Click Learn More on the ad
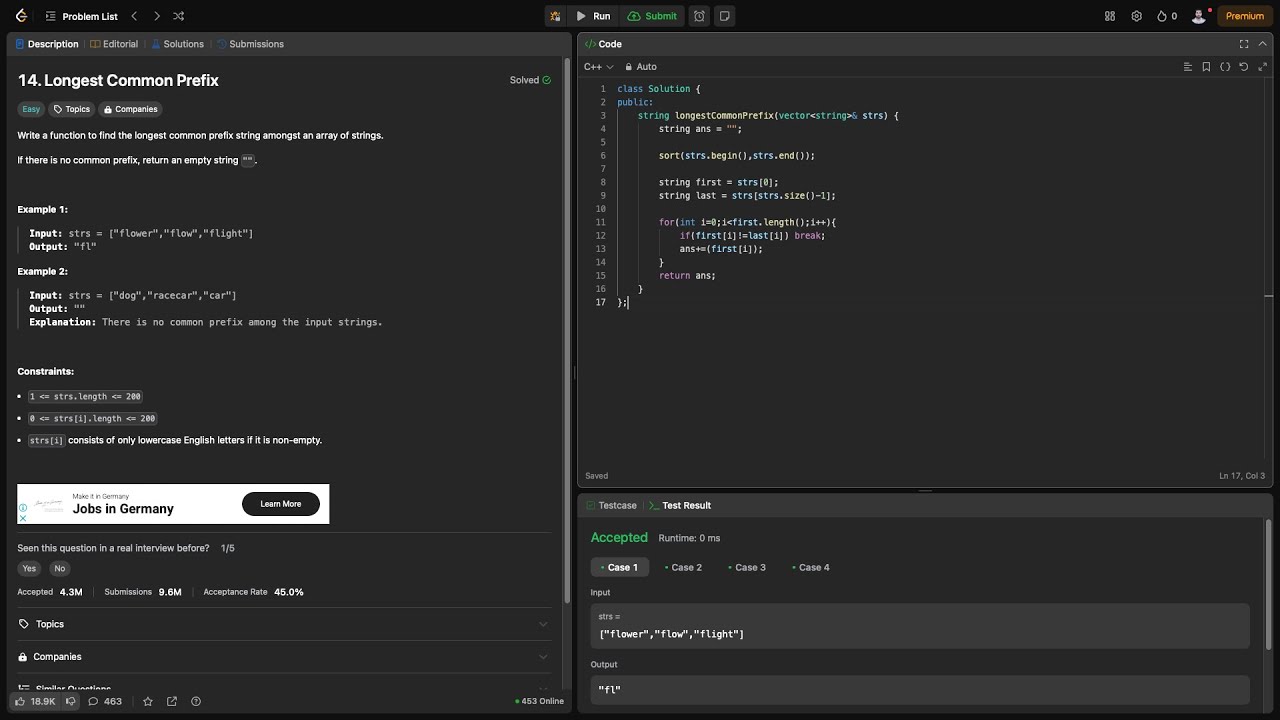 280,504
